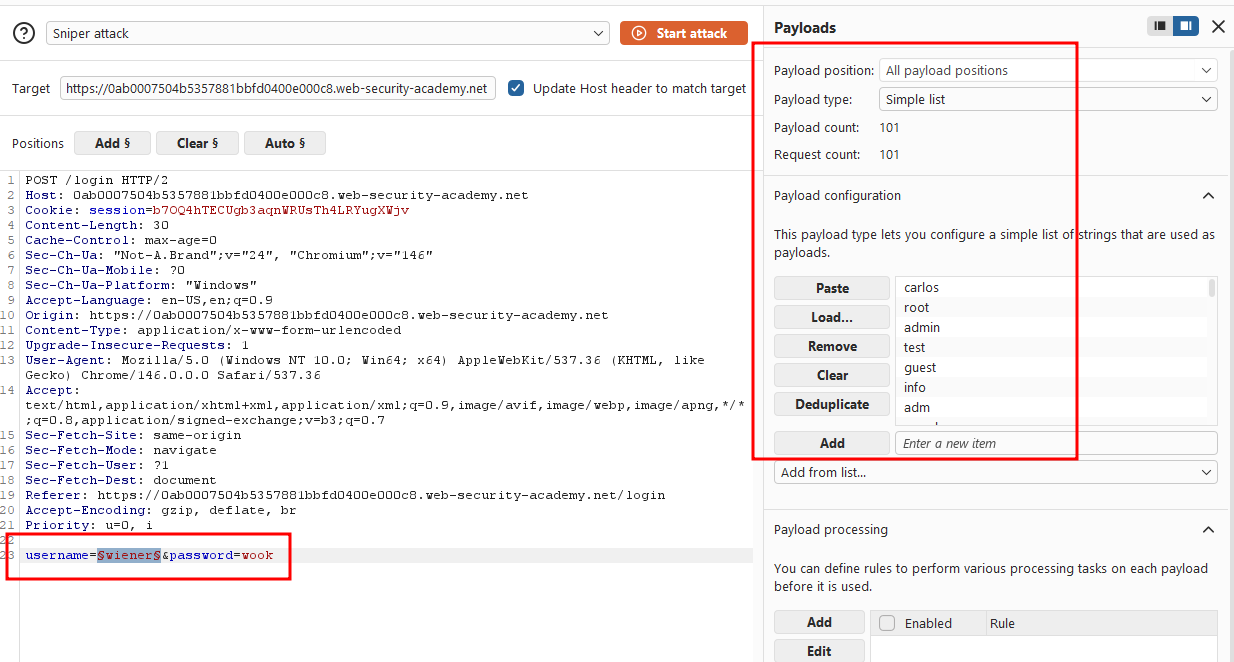Viewport: 1234px width, 662px height.
Task: Click the Referer header line
Action: coord(345,495)
